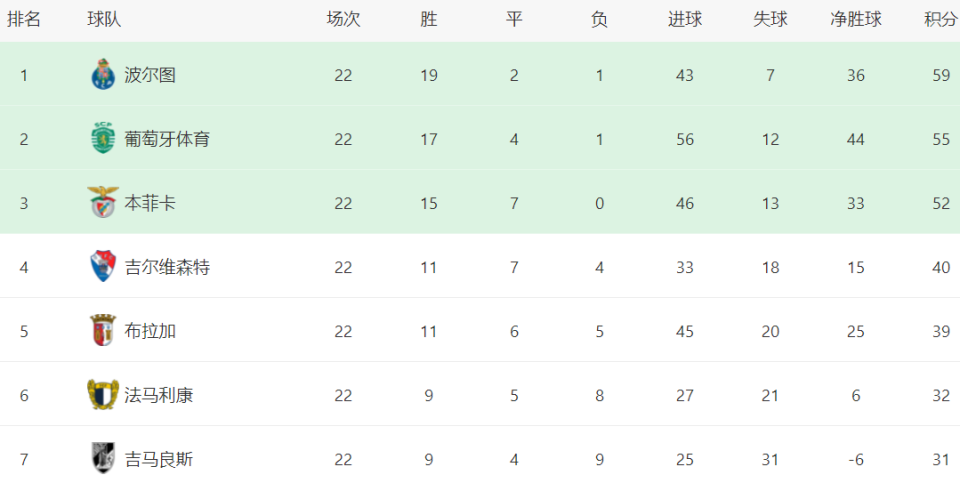Viewport: 960px width, 483px height.
Task: Click the Guimarães club crest
Action: point(102,459)
